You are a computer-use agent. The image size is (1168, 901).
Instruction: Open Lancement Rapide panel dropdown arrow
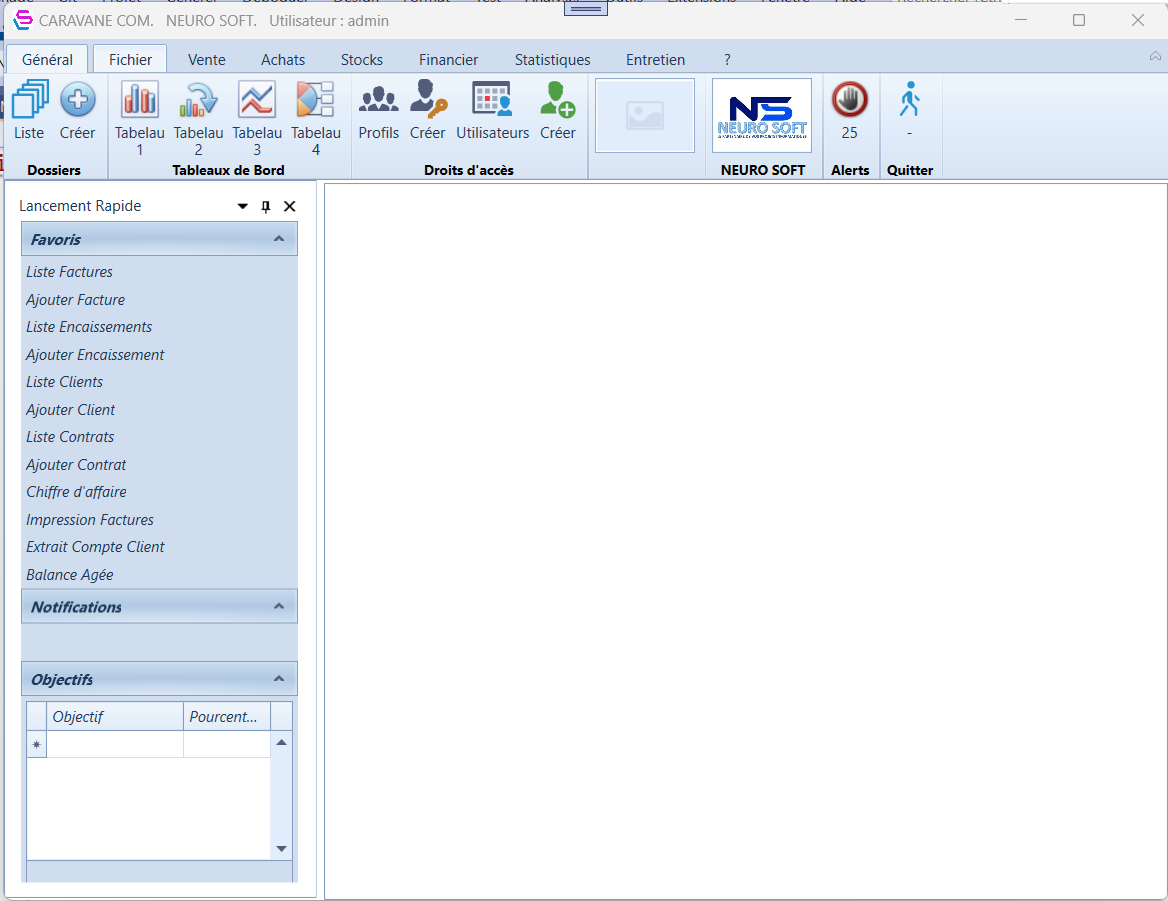click(x=242, y=207)
